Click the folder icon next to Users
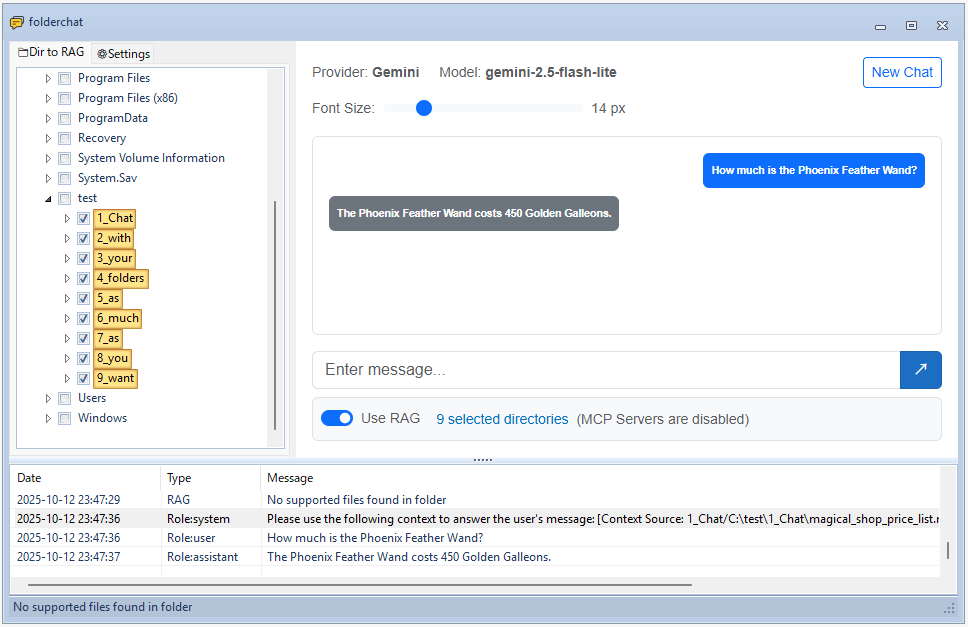This screenshot has height=627, width=968. 63,397
